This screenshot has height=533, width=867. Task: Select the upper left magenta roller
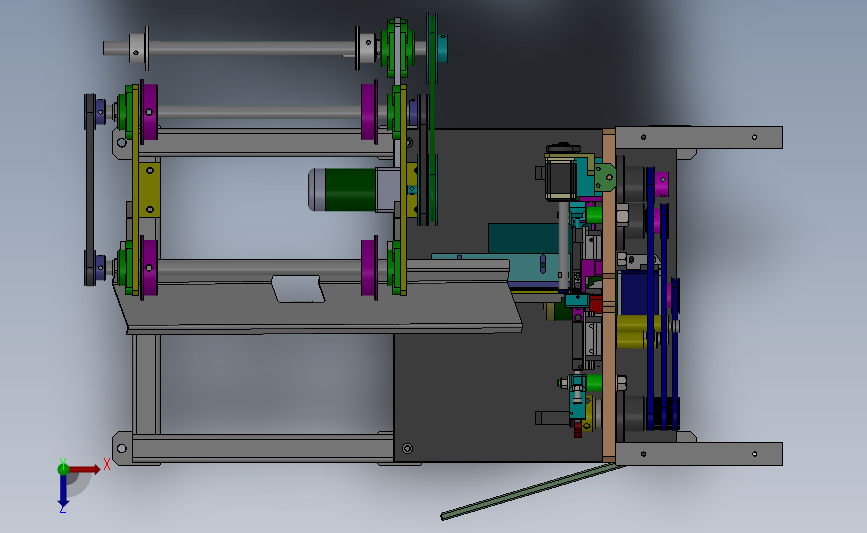[x=149, y=112]
